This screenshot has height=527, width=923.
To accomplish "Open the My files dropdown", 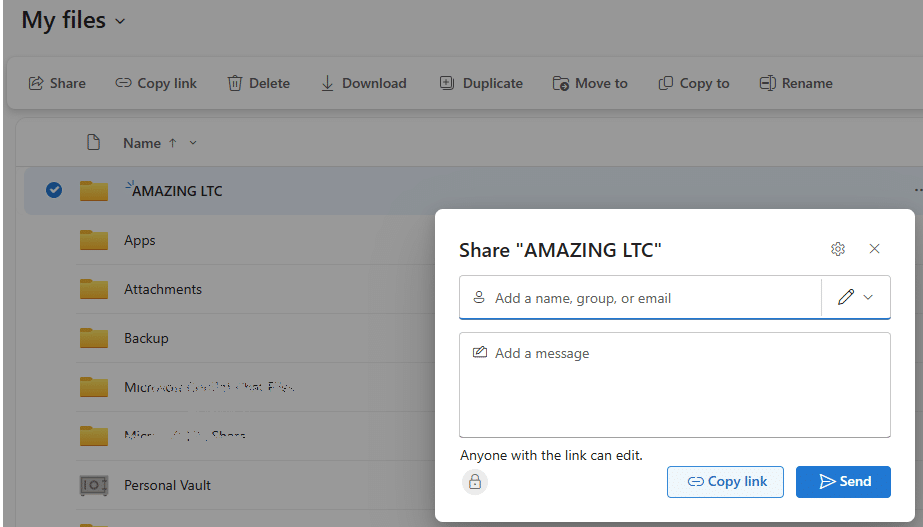I will tap(120, 22).
